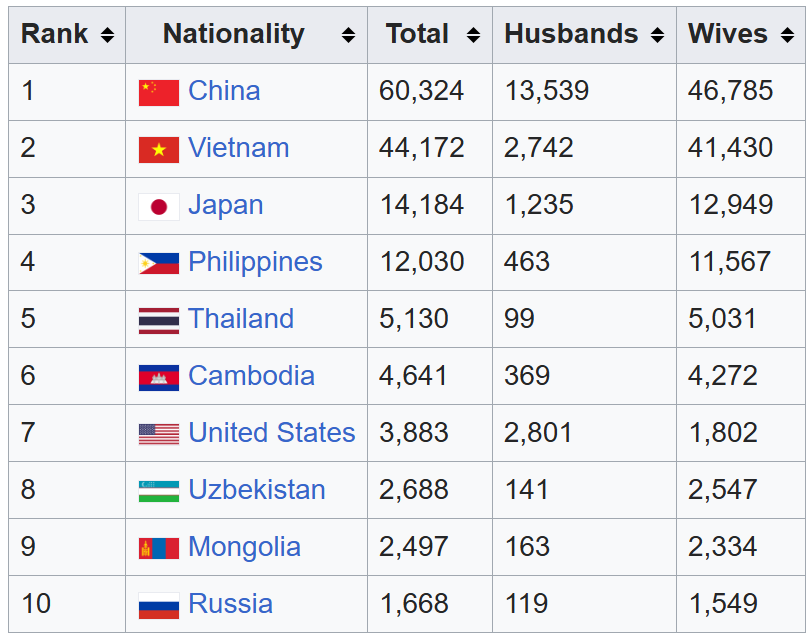
Task: Sort table by Total column arrows
Action: coord(473,35)
